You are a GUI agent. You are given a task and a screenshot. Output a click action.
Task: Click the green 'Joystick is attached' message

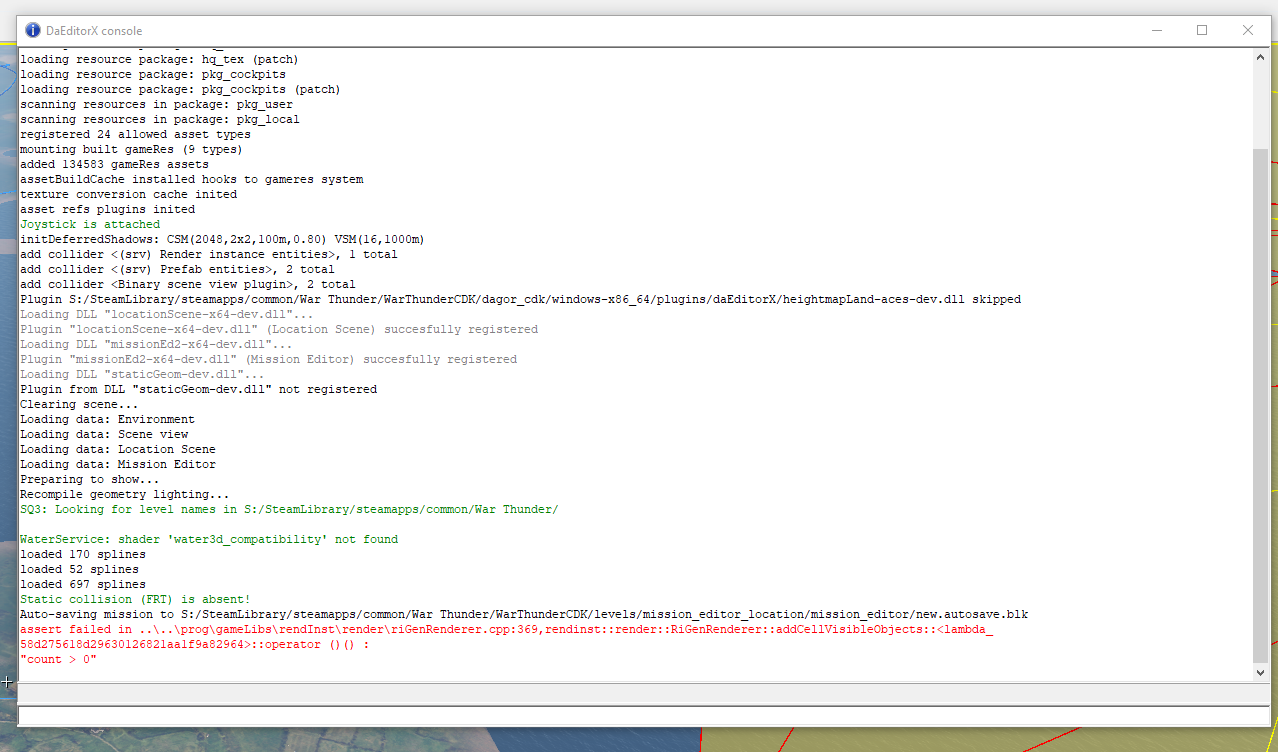90,224
